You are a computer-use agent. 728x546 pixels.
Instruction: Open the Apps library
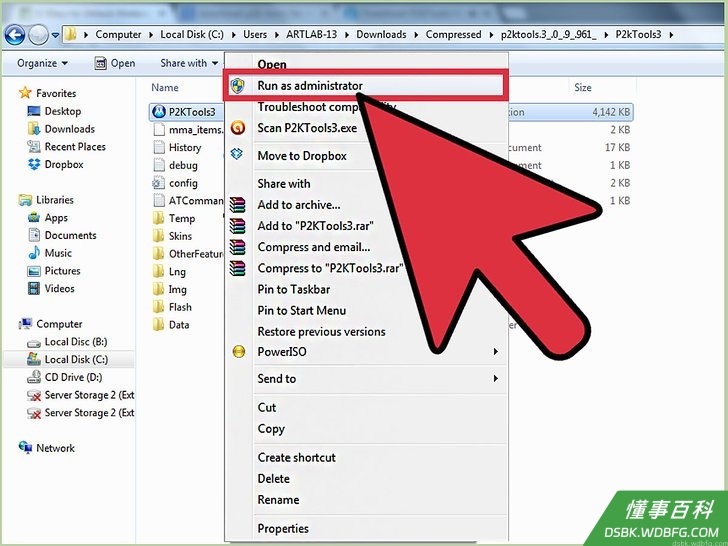(56, 218)
